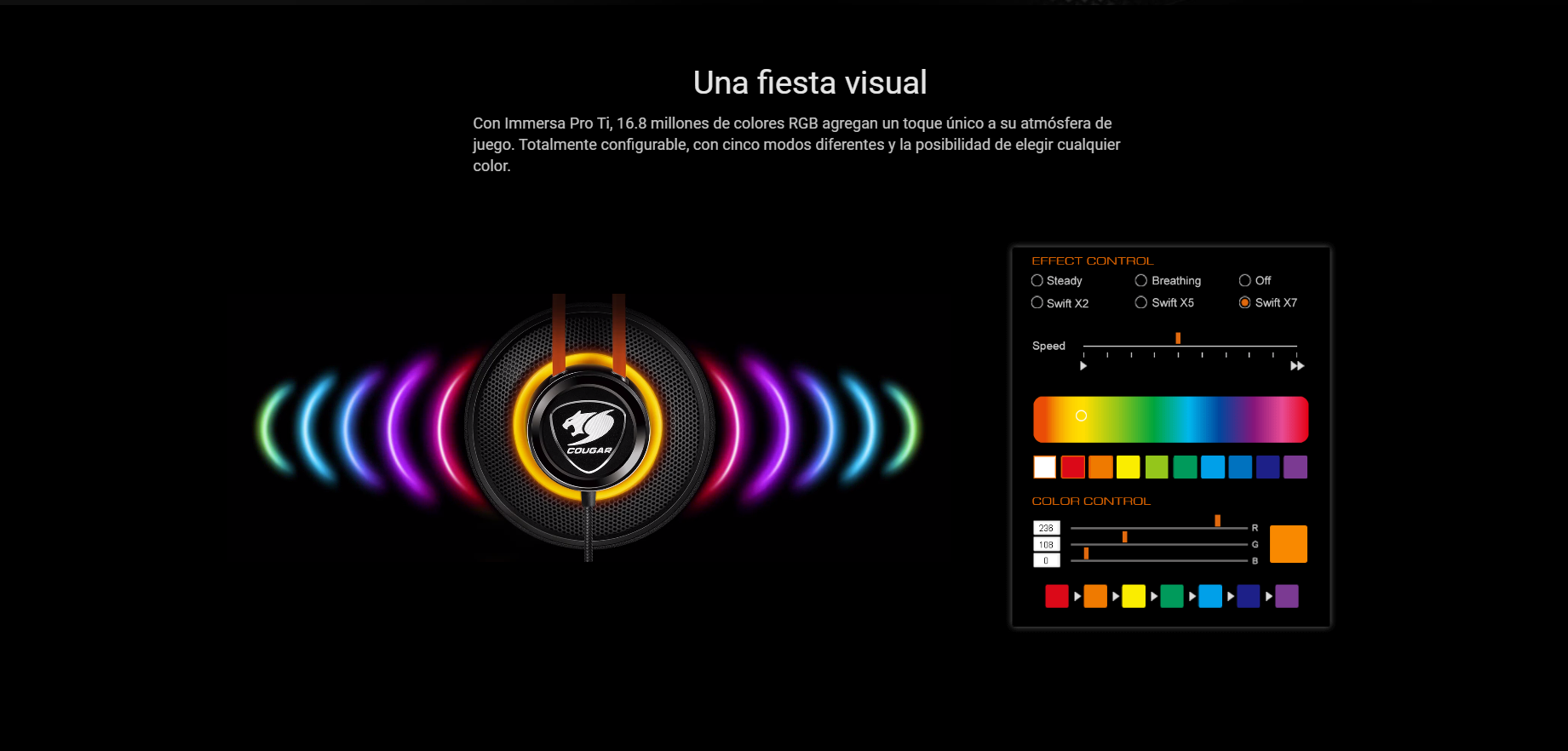Viewport: 1568px width, 751px height.
Task: Choose the green swatch in the ten-color palette row
Action: pos(1185,467)
